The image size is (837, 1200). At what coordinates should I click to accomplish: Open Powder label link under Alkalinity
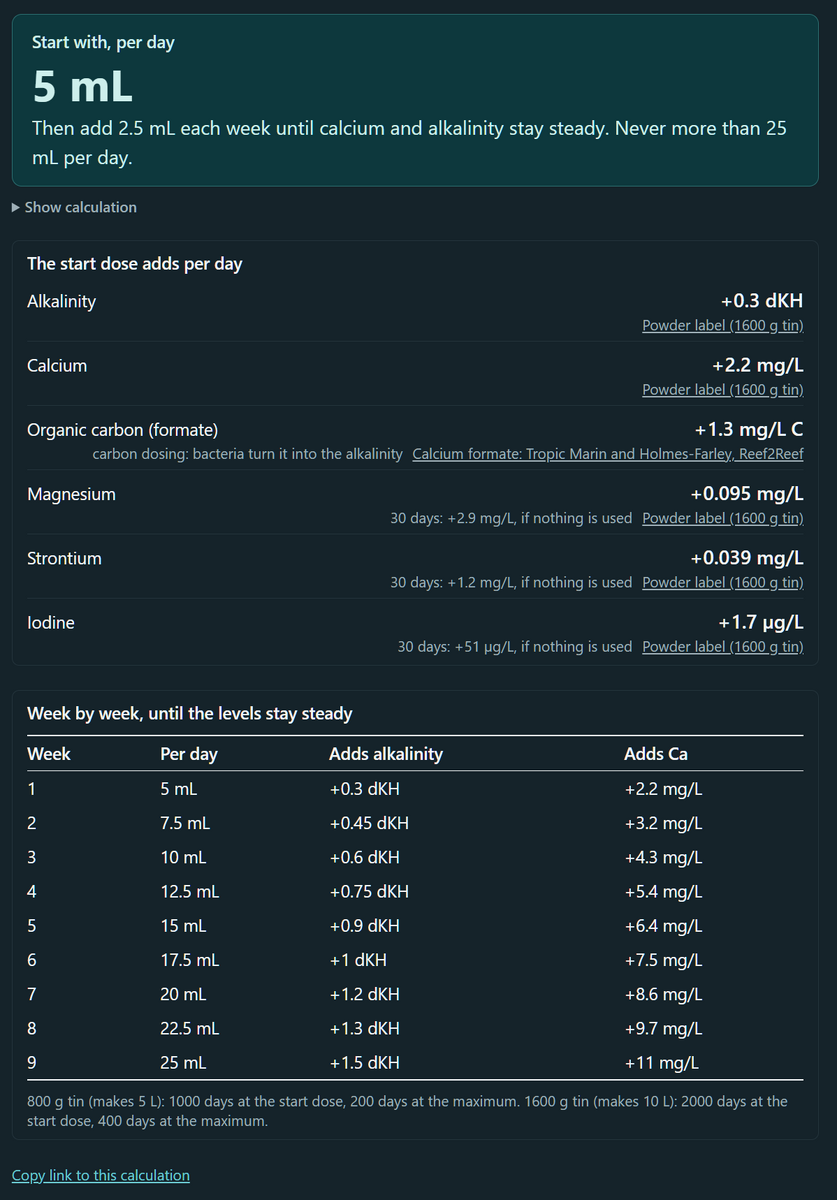pos(722,325)
